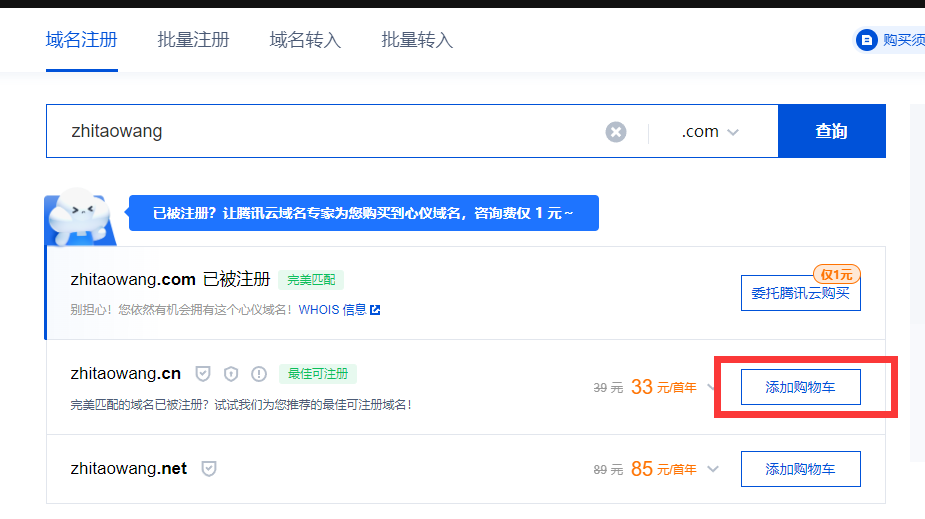Open the WHOIS 信息 link
This screenshot has width=925, height=519.
[332, 310]
